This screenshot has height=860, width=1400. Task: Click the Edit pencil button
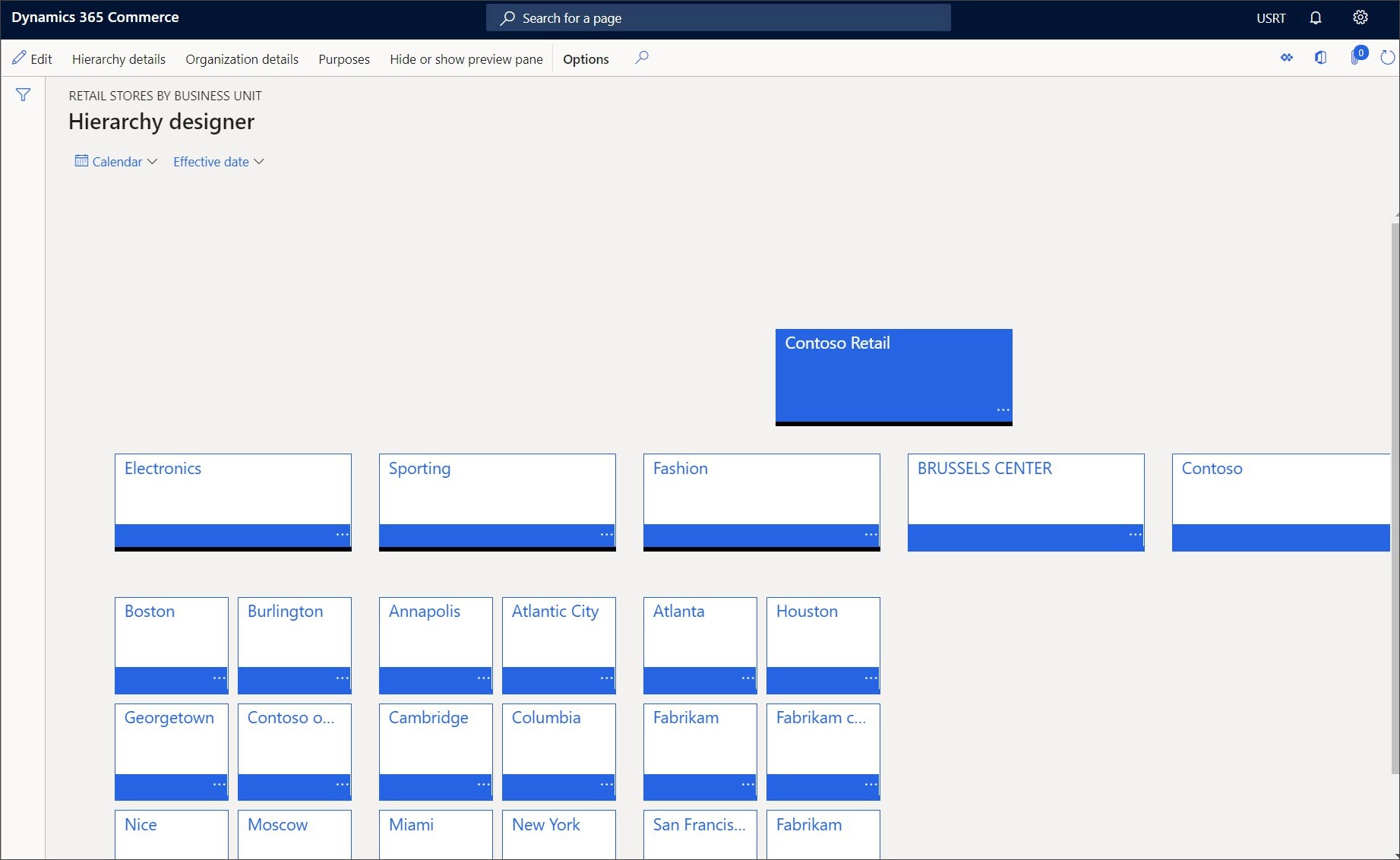[32, 58]
